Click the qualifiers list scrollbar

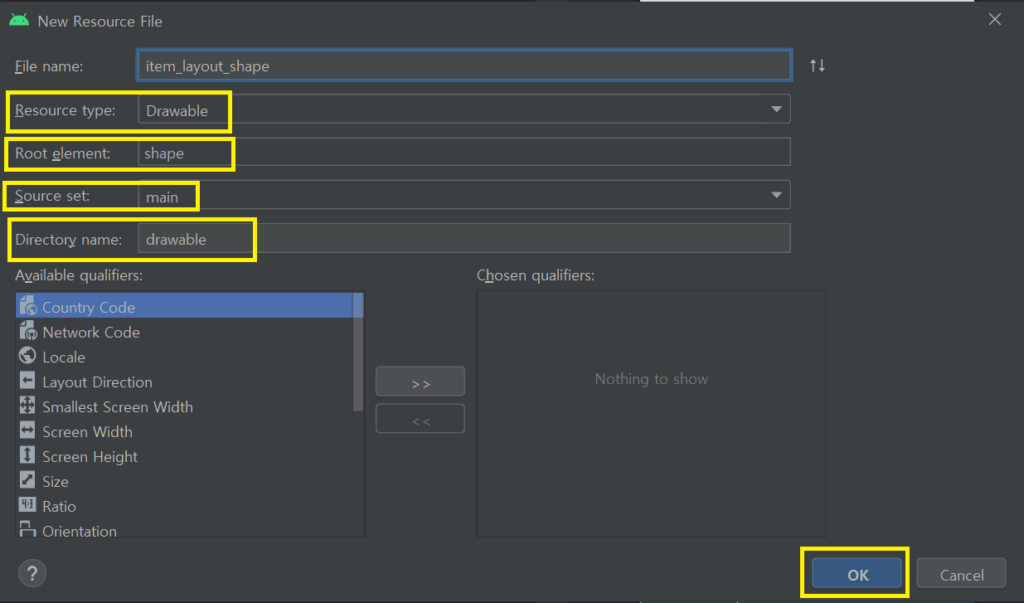pos(359,360)
